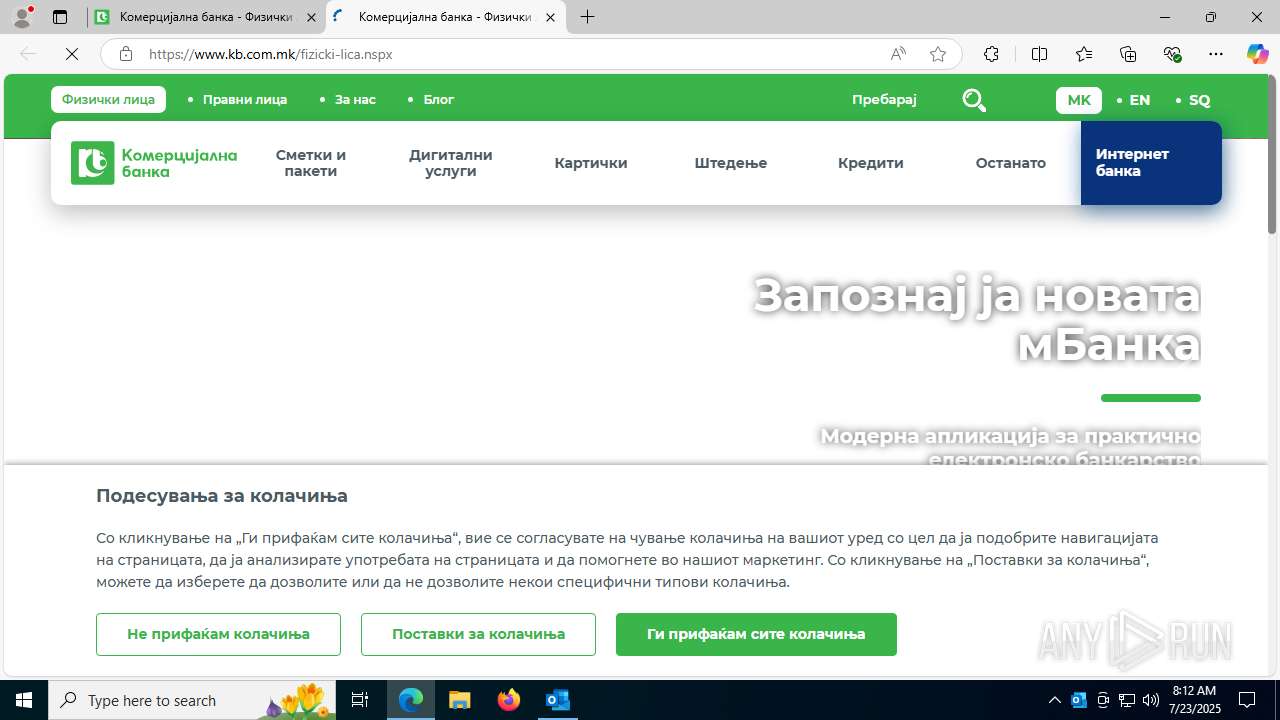Click the Edge profile avatar icon

pos(22,17)
